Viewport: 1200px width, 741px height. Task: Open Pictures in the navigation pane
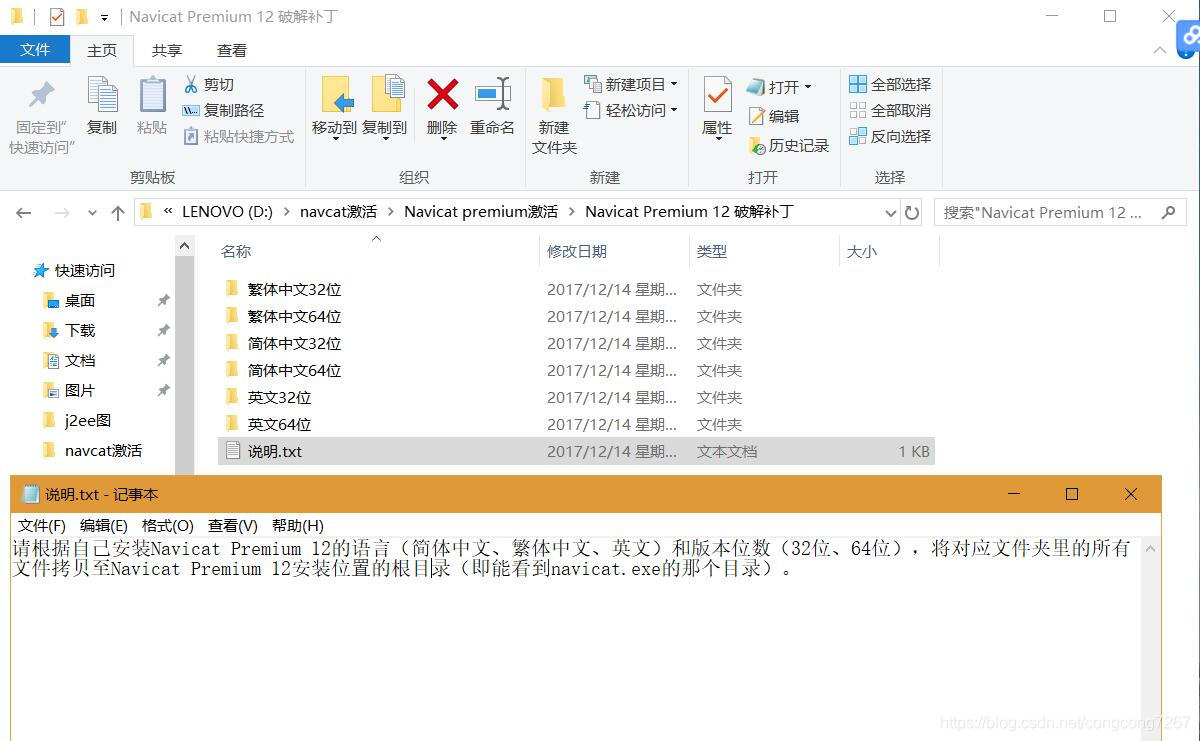pos(70,390)
